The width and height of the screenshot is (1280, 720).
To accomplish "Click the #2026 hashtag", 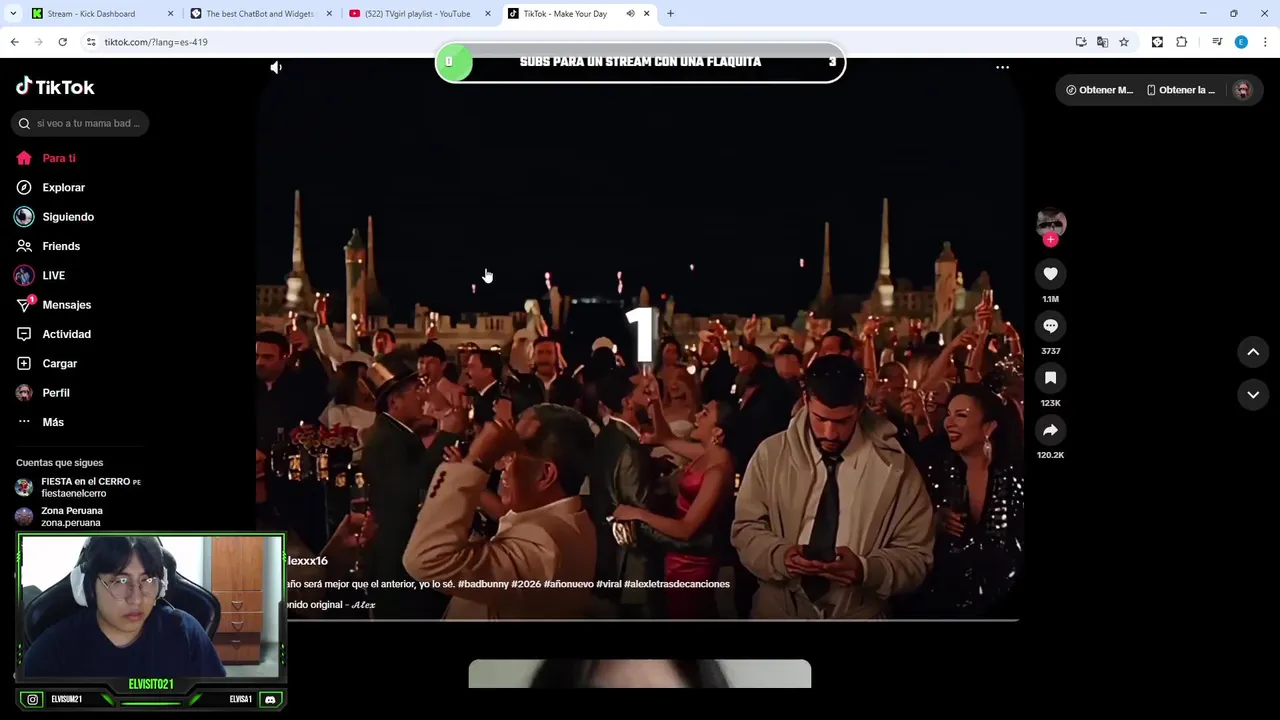I will [x=526, y=584].
